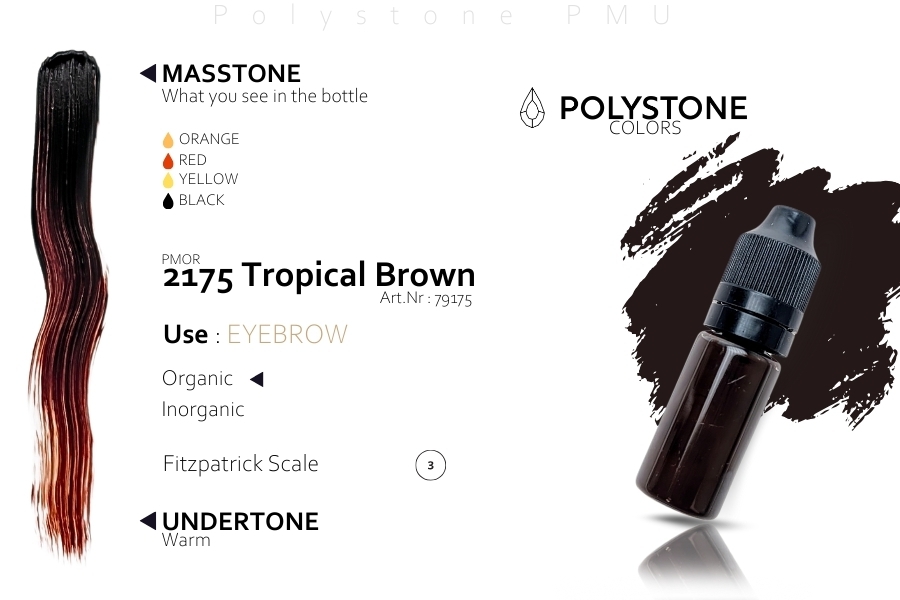Screen dimensions: 900x600
Task: Click the Polystone gem logo icon
Action: click(x=532, y=107)
